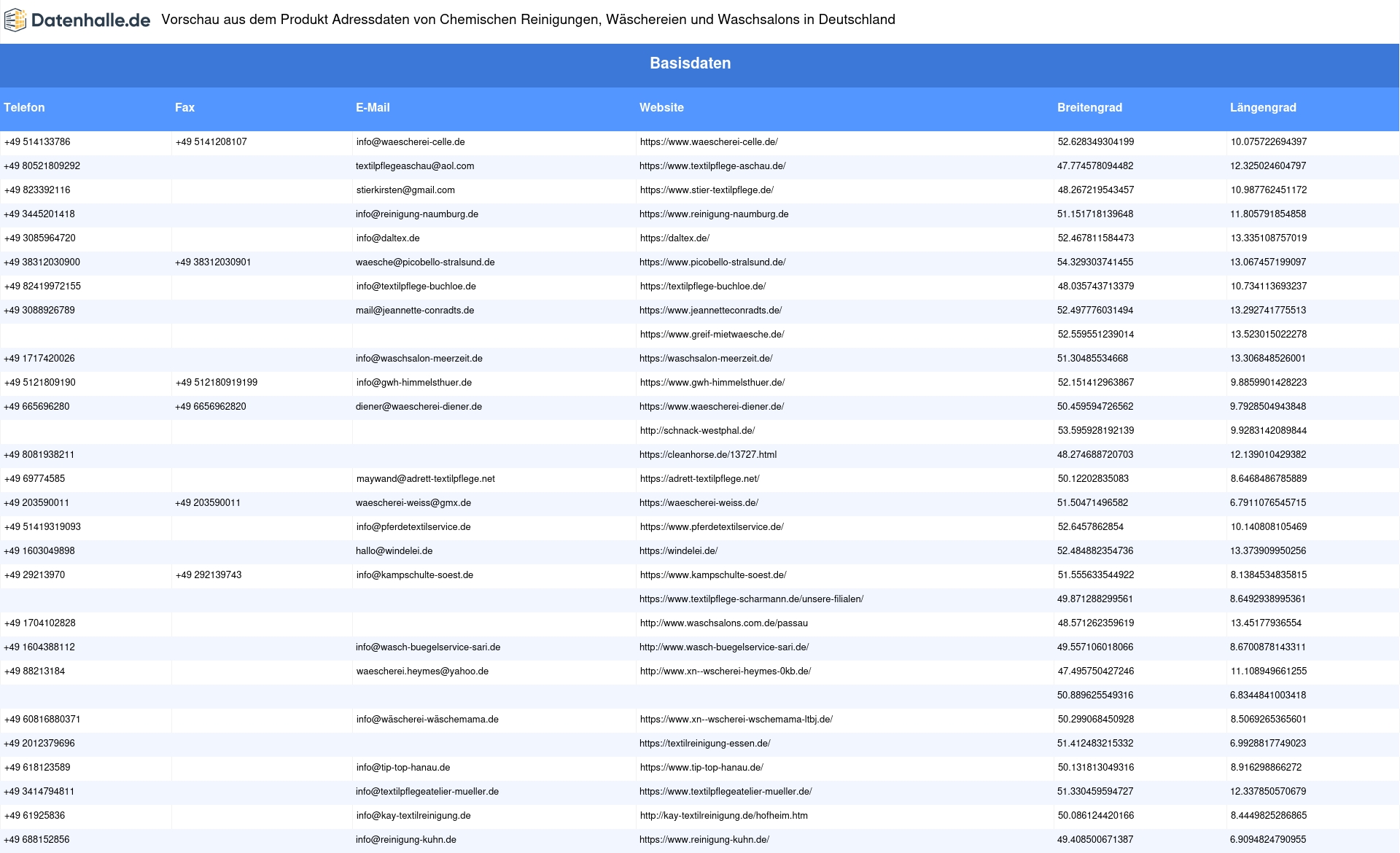
Task: Select longitude value 10.075722694397
Action: (x=1269, y=142)
